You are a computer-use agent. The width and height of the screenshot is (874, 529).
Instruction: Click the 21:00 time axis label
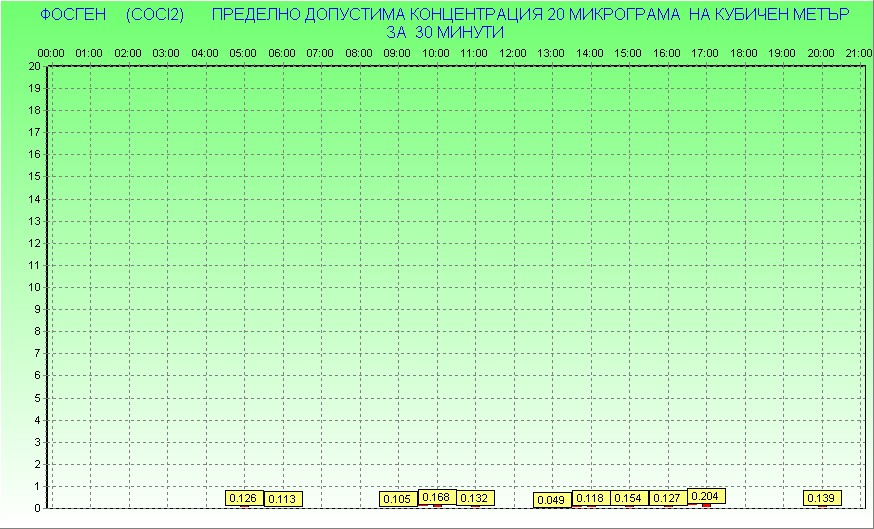859,52
